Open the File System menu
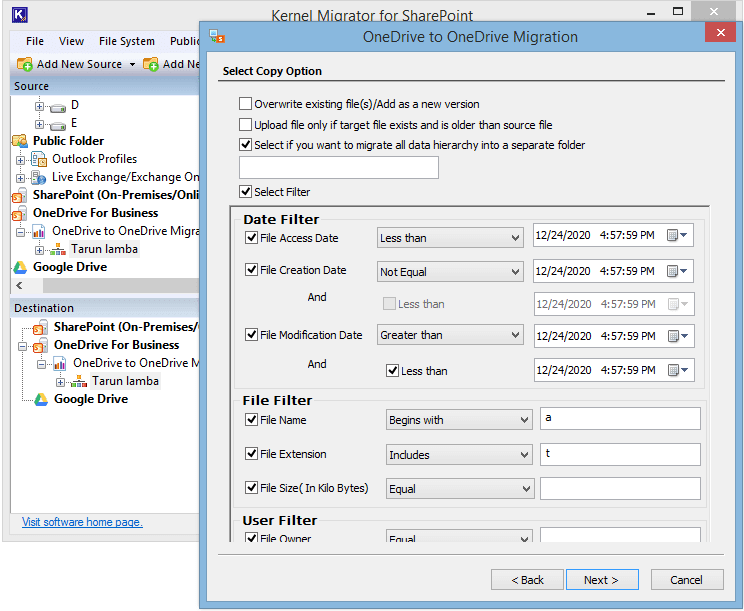This screenshot has height=611, width=744. (x=127, y=41)
